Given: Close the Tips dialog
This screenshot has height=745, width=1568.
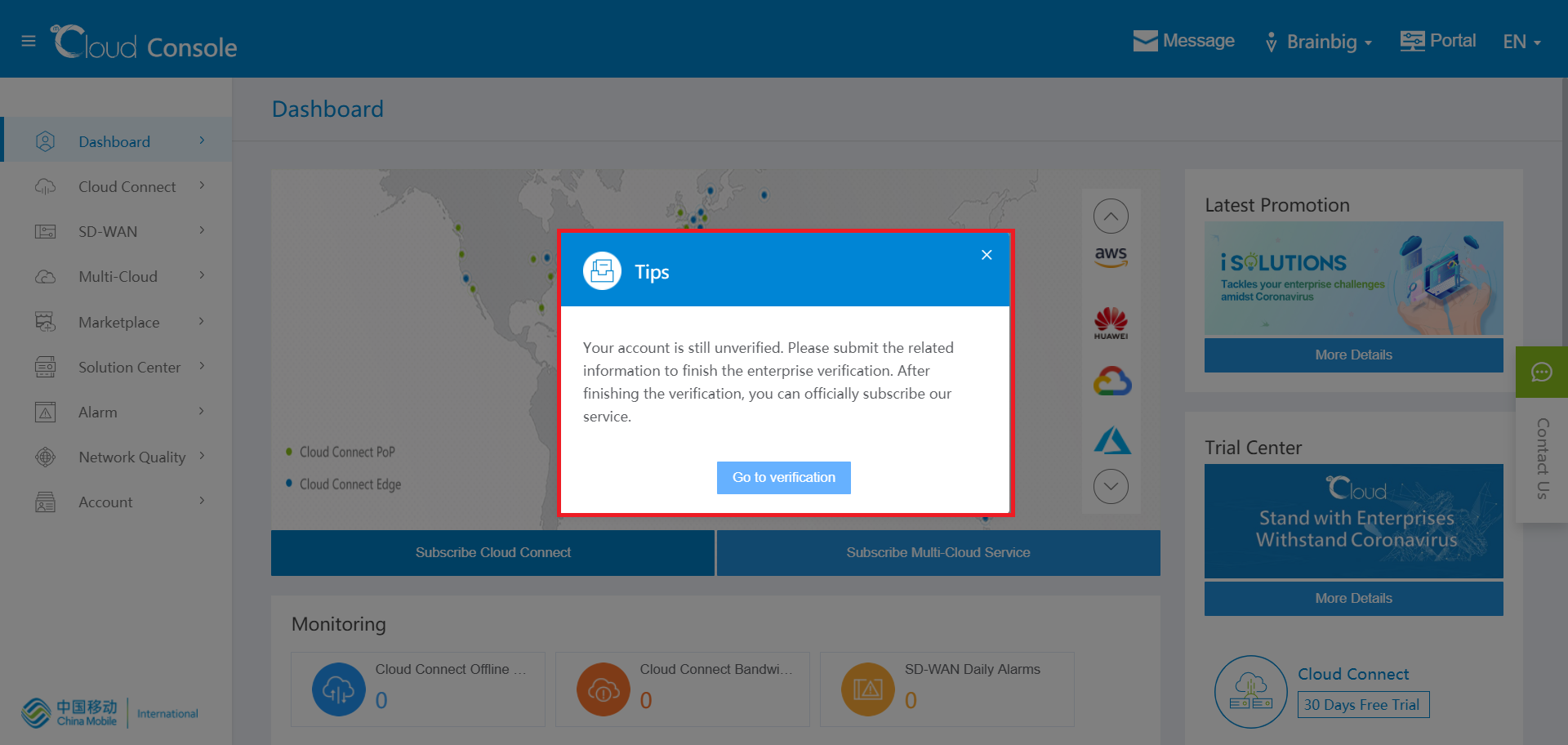Looking at the screenshot, I should [x=987, y=255].
